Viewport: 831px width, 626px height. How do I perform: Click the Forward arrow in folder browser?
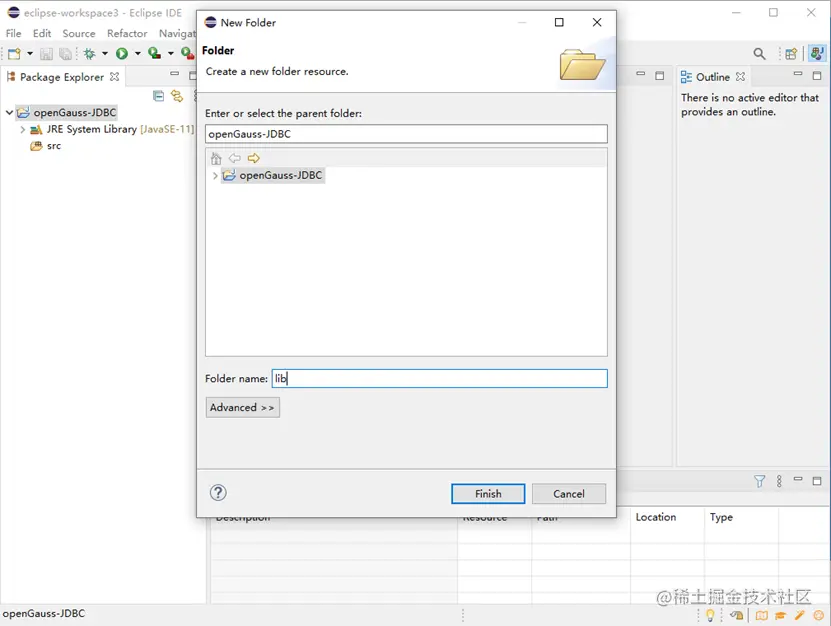coord(254,158)
